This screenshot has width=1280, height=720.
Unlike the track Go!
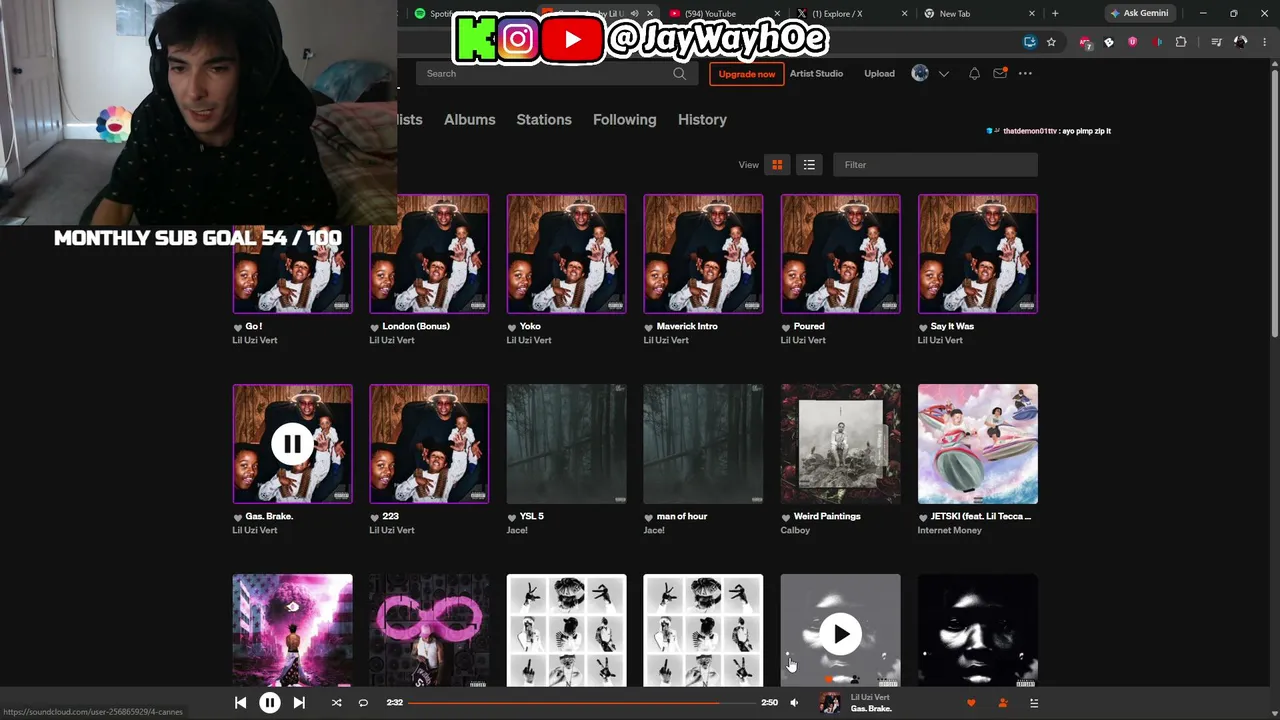click(238, 327)
